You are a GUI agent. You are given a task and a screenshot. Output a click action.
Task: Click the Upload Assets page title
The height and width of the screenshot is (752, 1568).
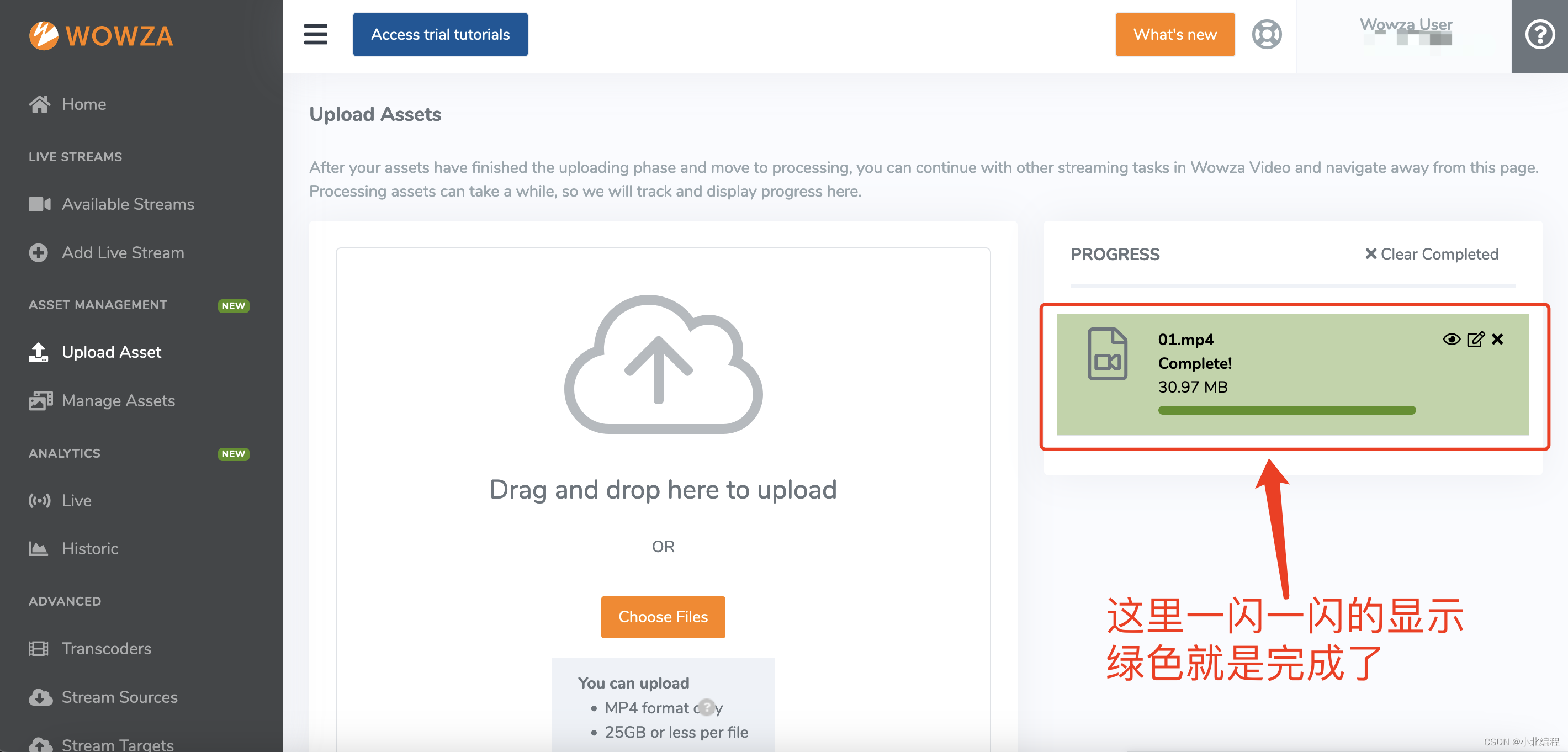point(375,114)
